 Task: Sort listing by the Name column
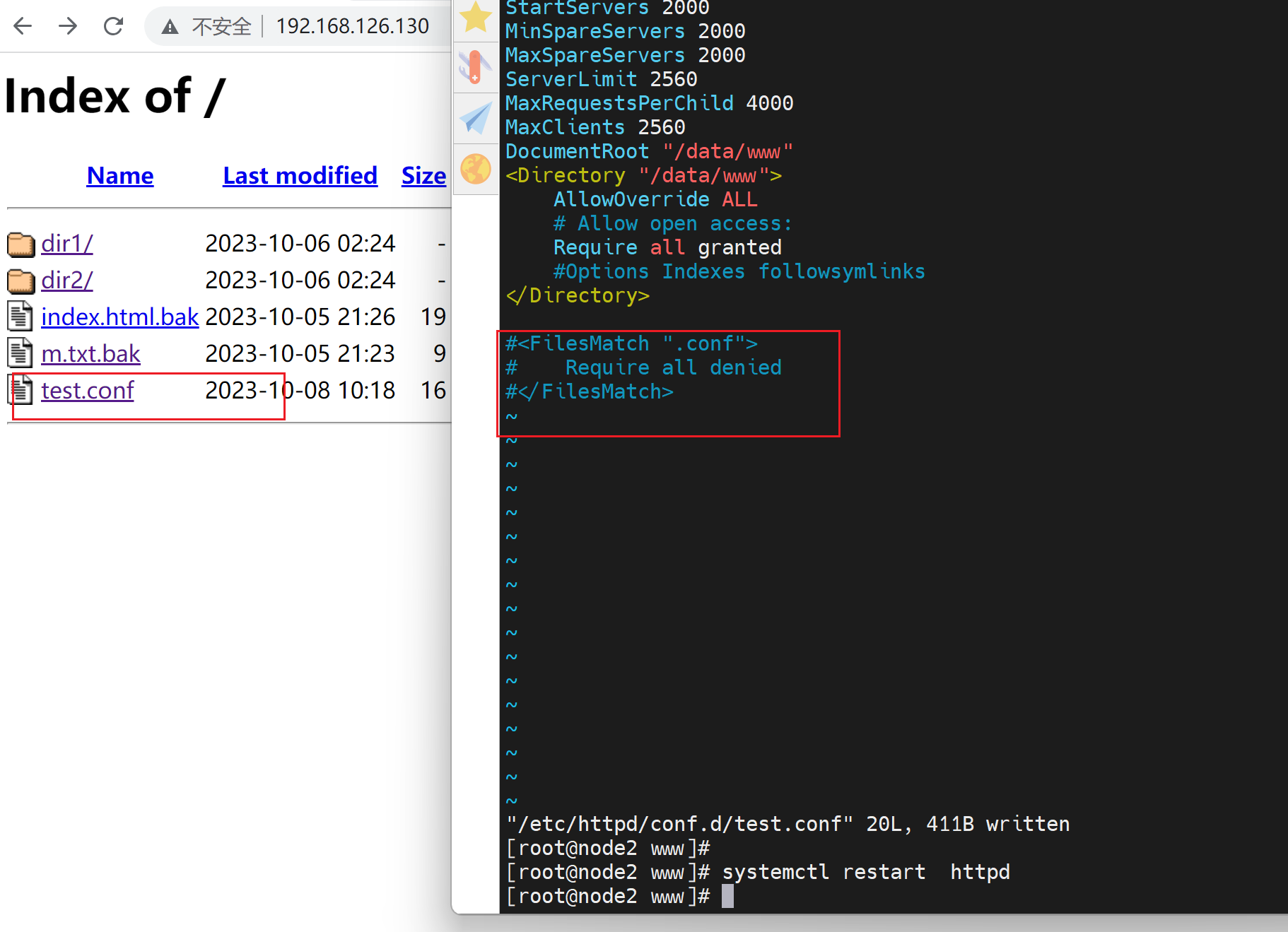(119, 175)
